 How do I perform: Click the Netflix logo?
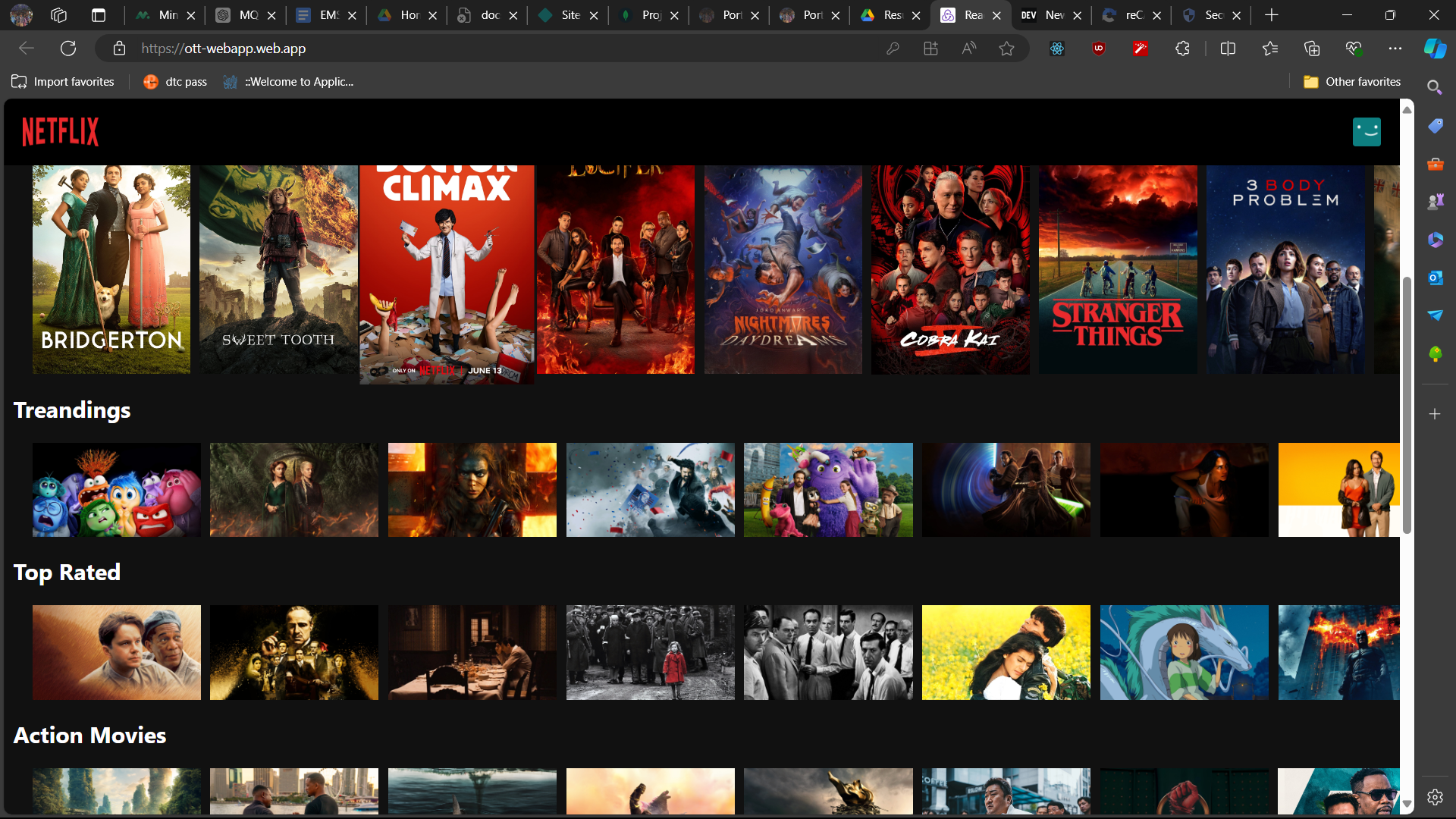[60, 132]
